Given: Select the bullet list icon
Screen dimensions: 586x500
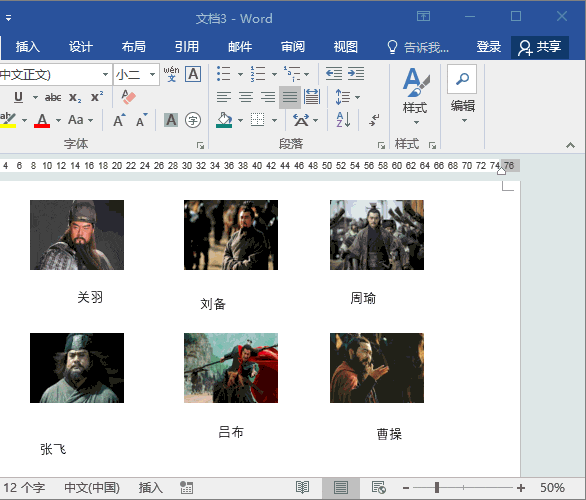Looking at the screenshot, I should pyautogui.click(x=223, y=74).
